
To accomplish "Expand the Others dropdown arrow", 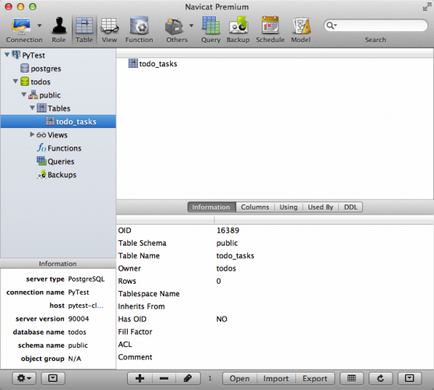I will [191, 25].
